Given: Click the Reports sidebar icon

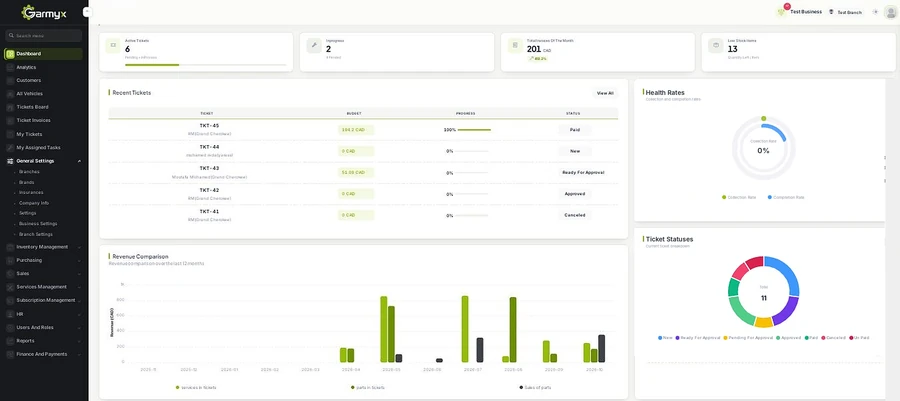Looking at the screenshot, I should click(x=10, y=341).
